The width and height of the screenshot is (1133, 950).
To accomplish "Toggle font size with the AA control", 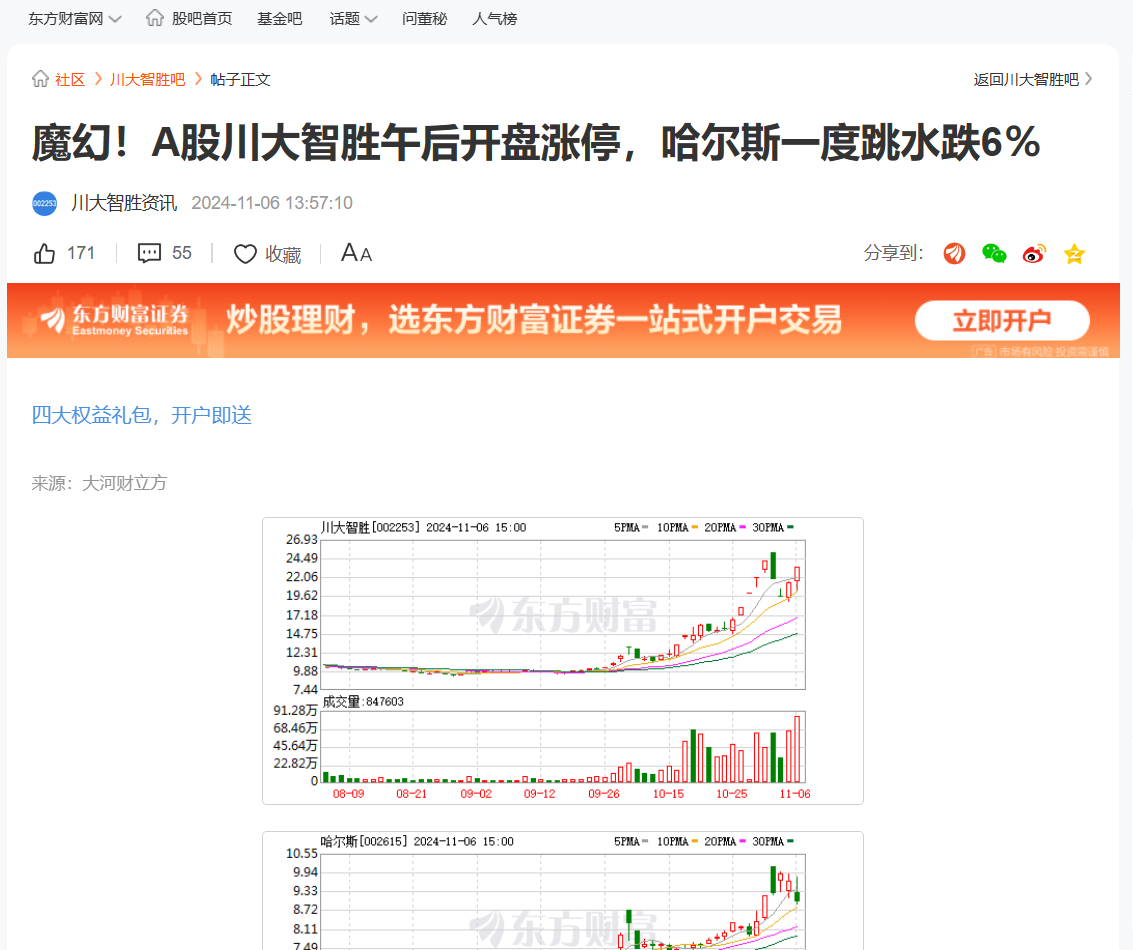I will 355,253.
